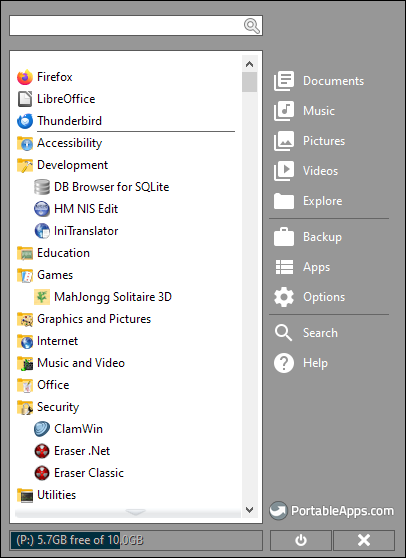Close the menu with X button
The image size is (406, 558).
(364, 540)
